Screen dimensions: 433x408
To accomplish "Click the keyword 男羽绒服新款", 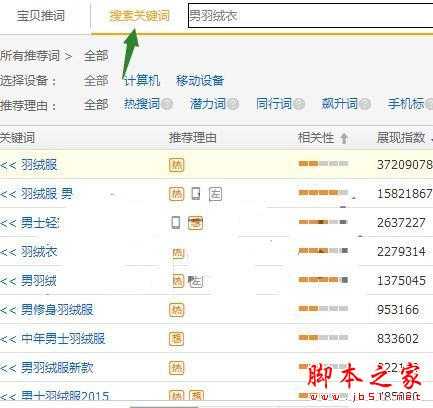I will 57,368.
